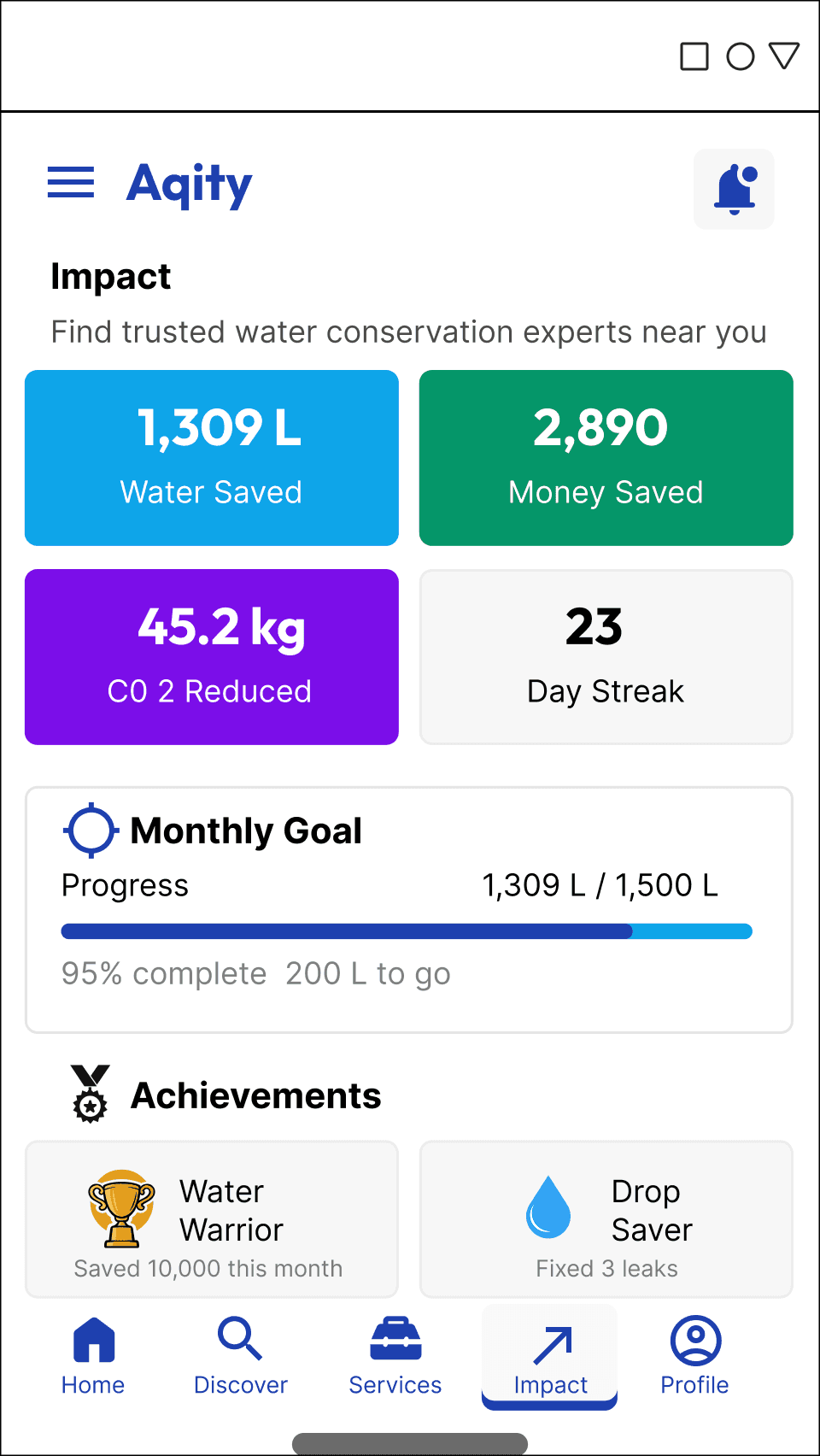
Task: Tap the Android home circle button
Action: [x=741, y=56]
